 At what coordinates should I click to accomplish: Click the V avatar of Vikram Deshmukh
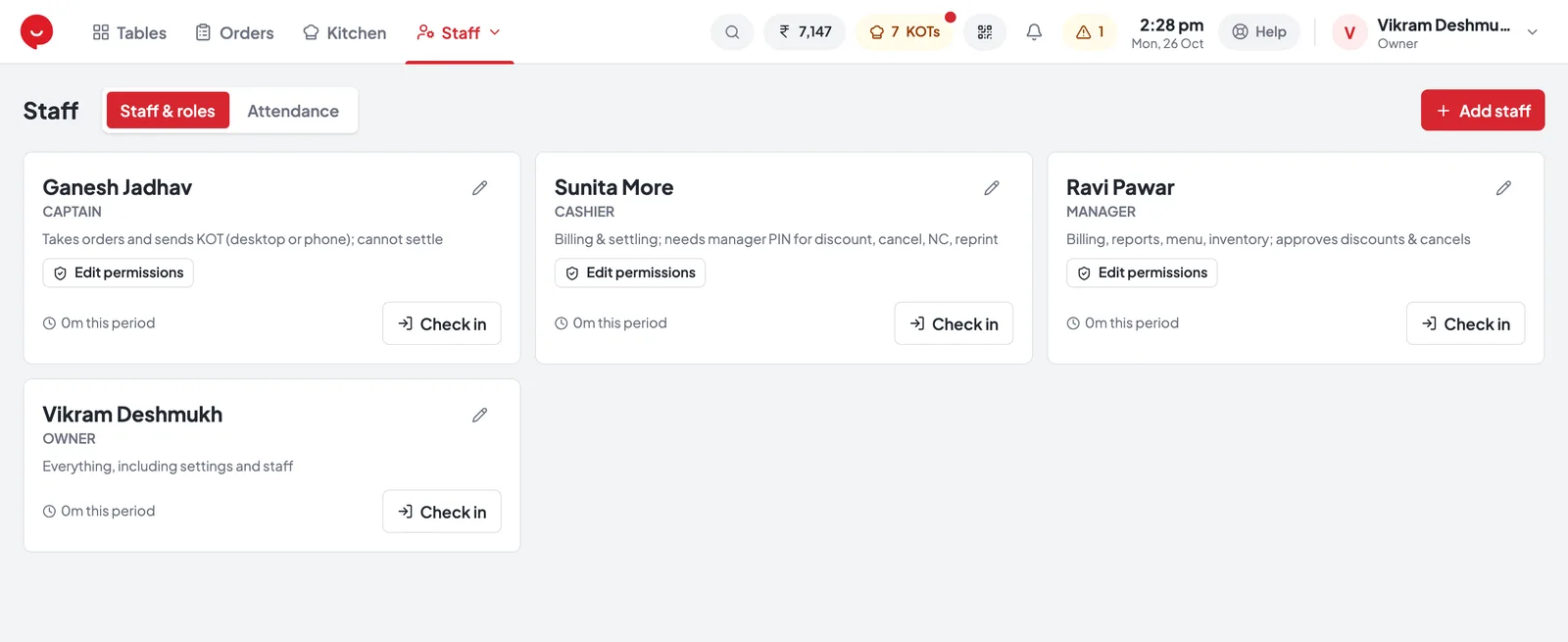point(1349,32)
